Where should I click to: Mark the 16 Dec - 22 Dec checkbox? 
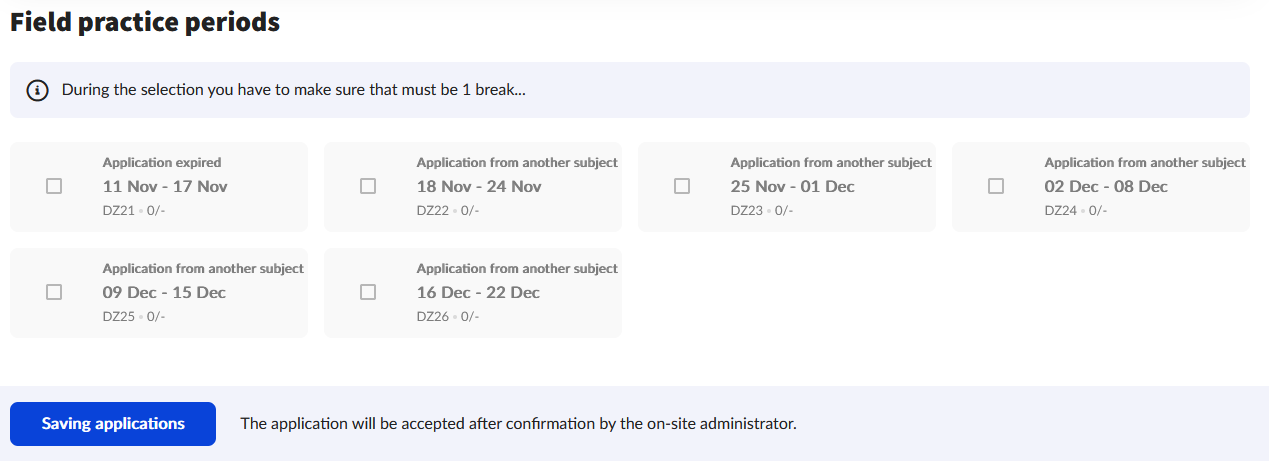(368, 292)
